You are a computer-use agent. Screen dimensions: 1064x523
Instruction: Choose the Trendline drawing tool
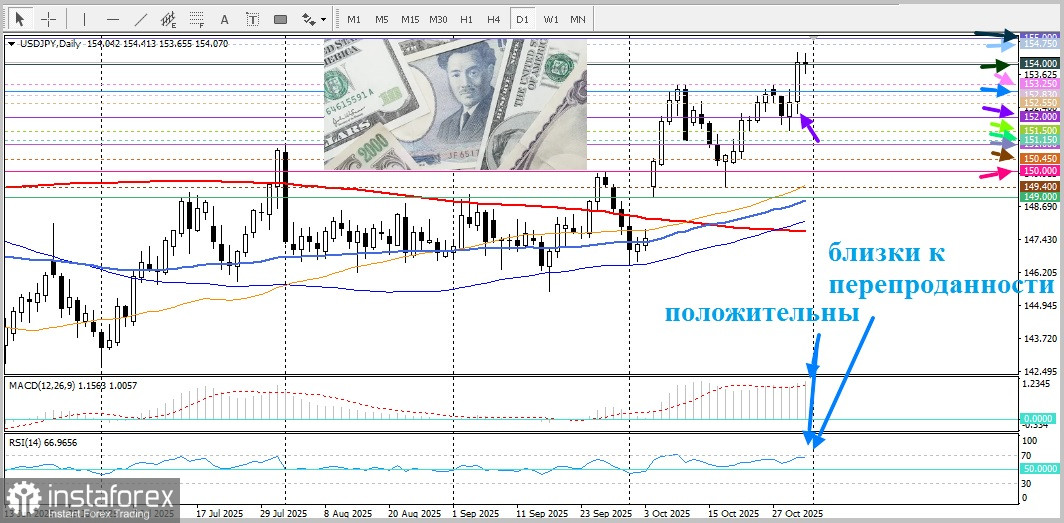tap(141, 19)
